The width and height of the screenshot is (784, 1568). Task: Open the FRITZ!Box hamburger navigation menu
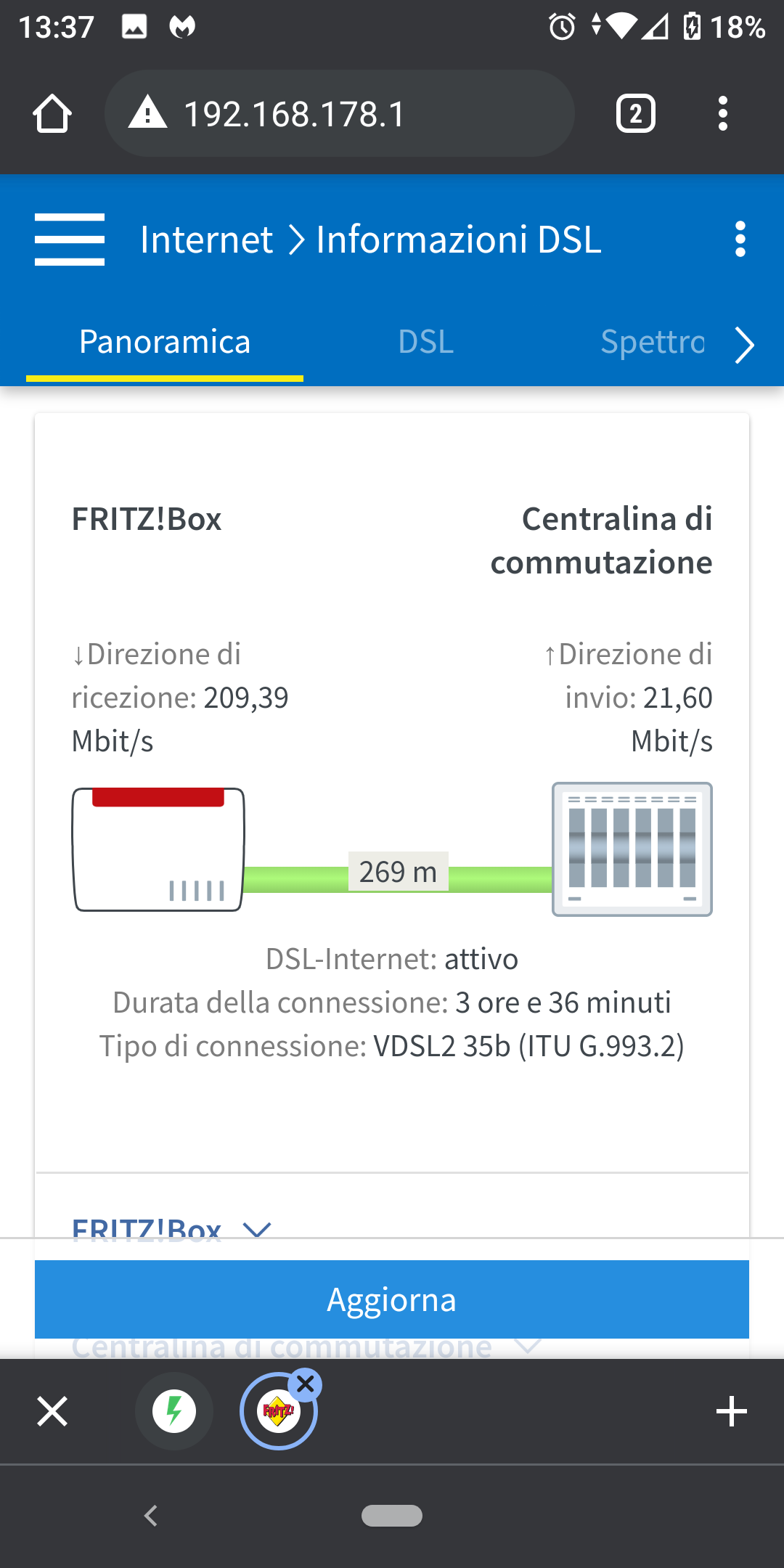click(x=70, y=240)
